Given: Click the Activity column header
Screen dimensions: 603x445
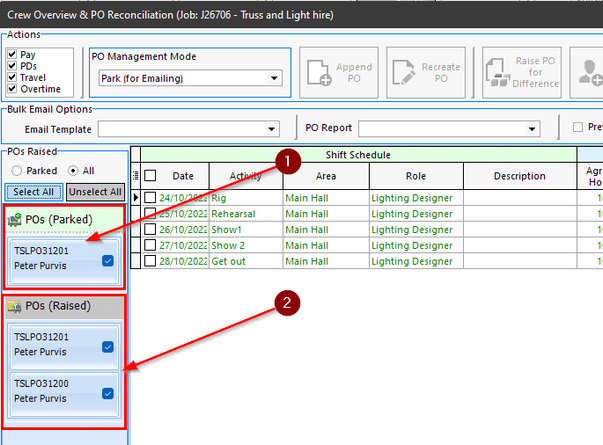Looking at the screenshot, I should point(245,175).
